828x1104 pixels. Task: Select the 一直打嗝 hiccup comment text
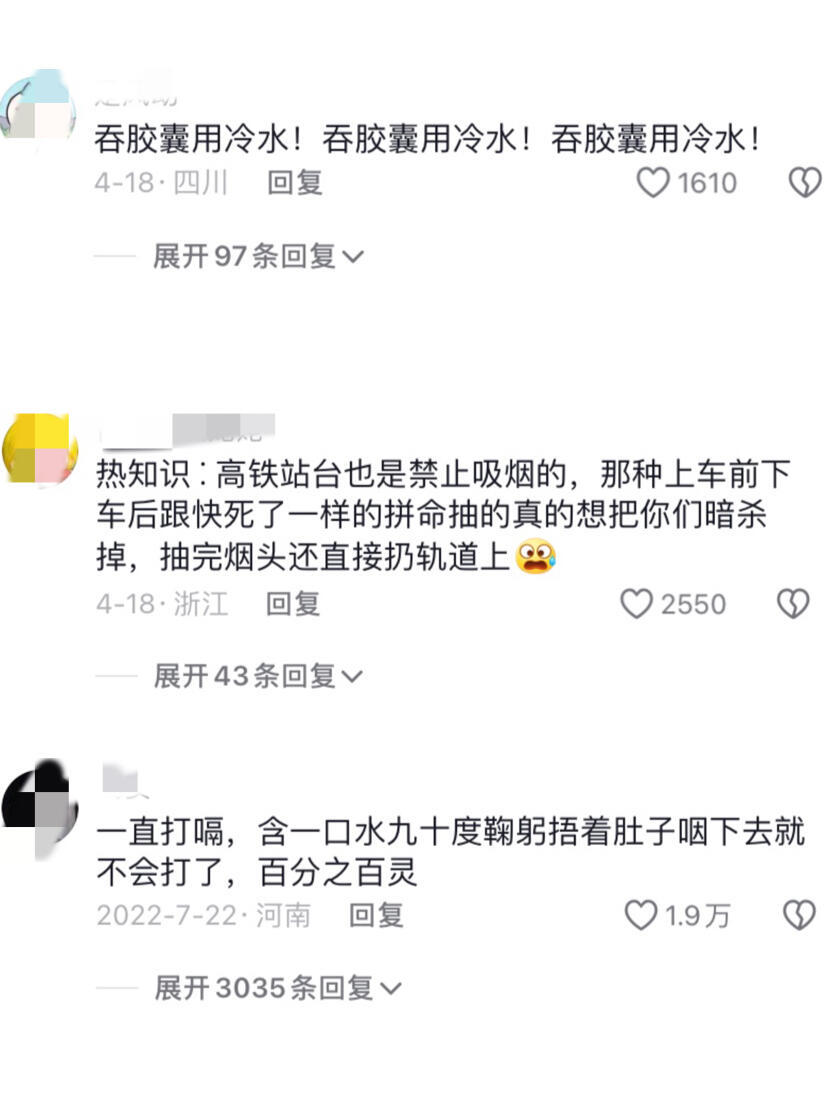point(451,852)
